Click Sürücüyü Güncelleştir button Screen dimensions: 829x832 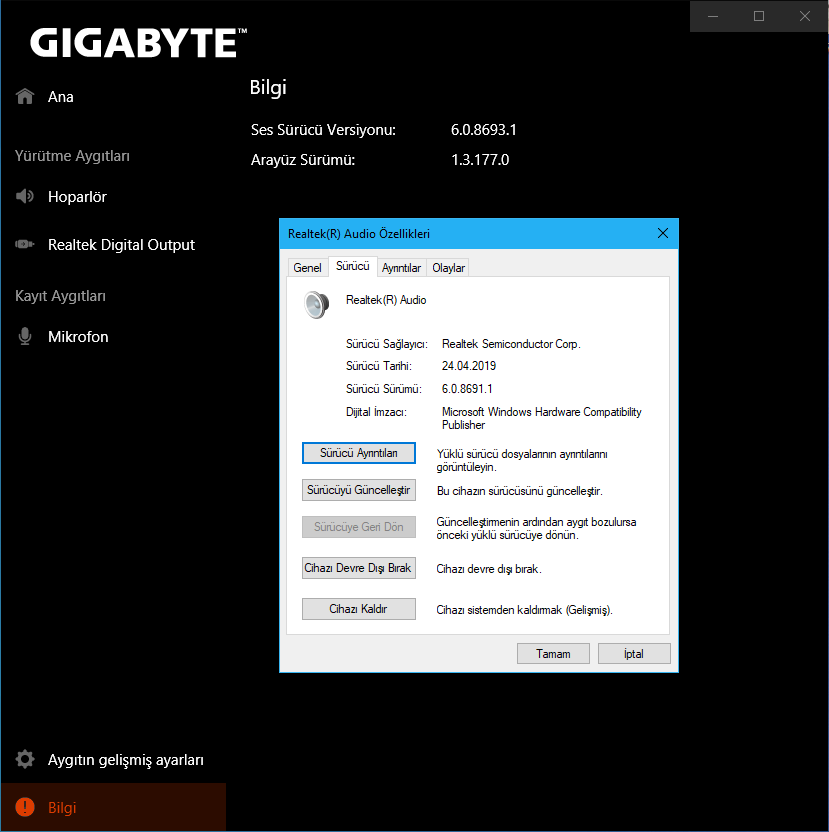point(359,490)
